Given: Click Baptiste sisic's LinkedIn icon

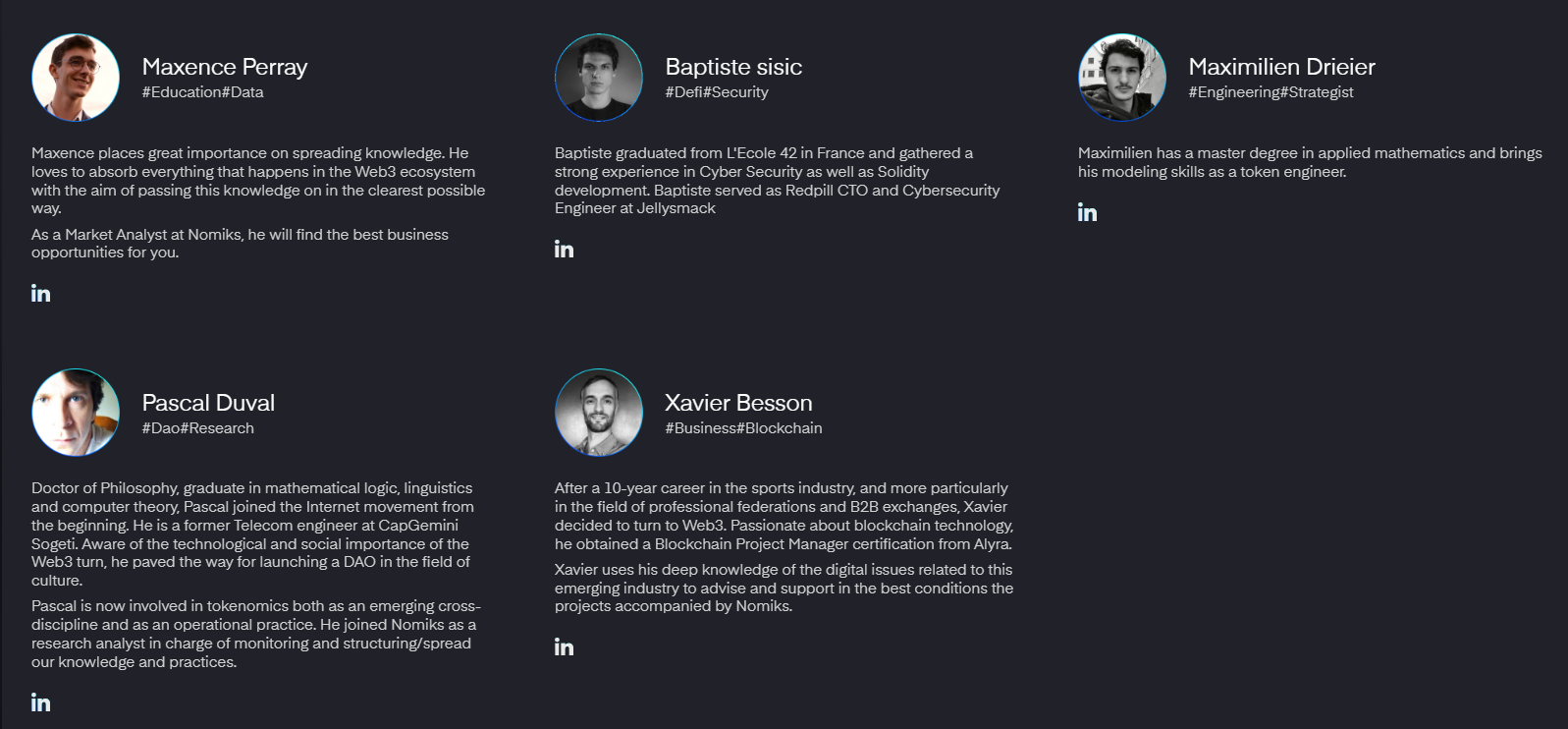Looking at the screenshot, I should (x=564, y=250).
